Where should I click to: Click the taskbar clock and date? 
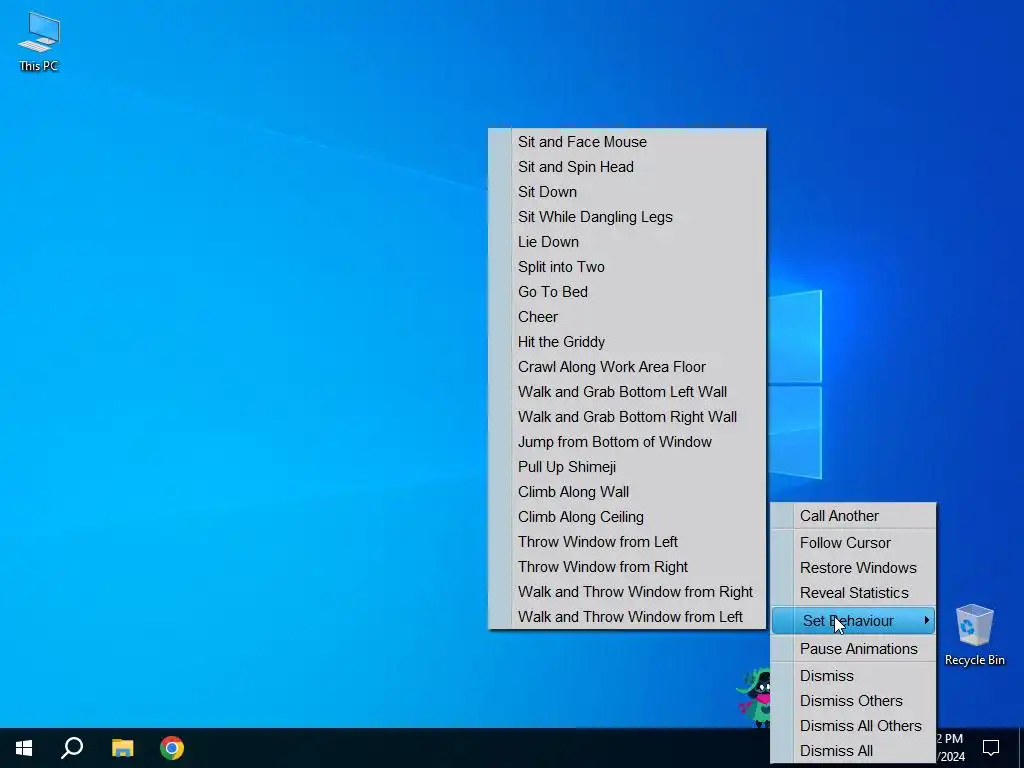tap(951, 748)
